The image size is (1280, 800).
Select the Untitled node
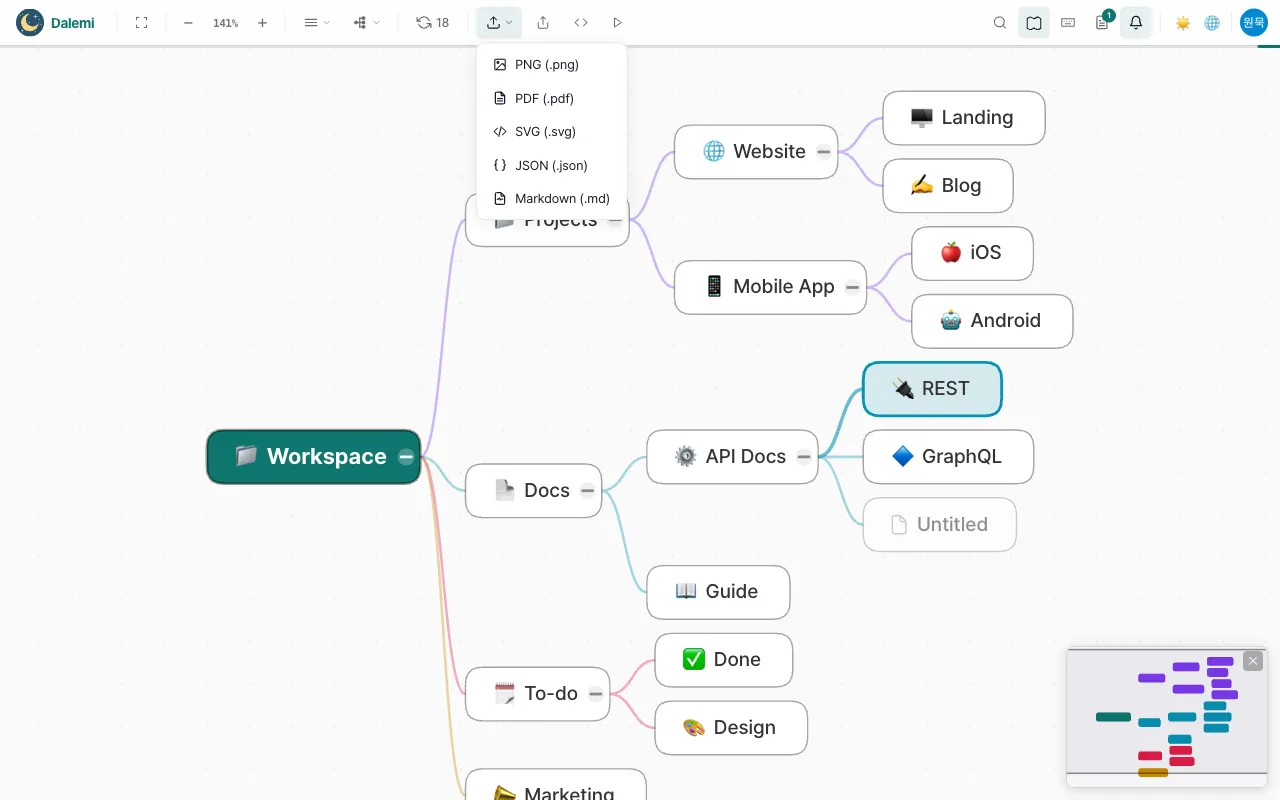(940, 525)
